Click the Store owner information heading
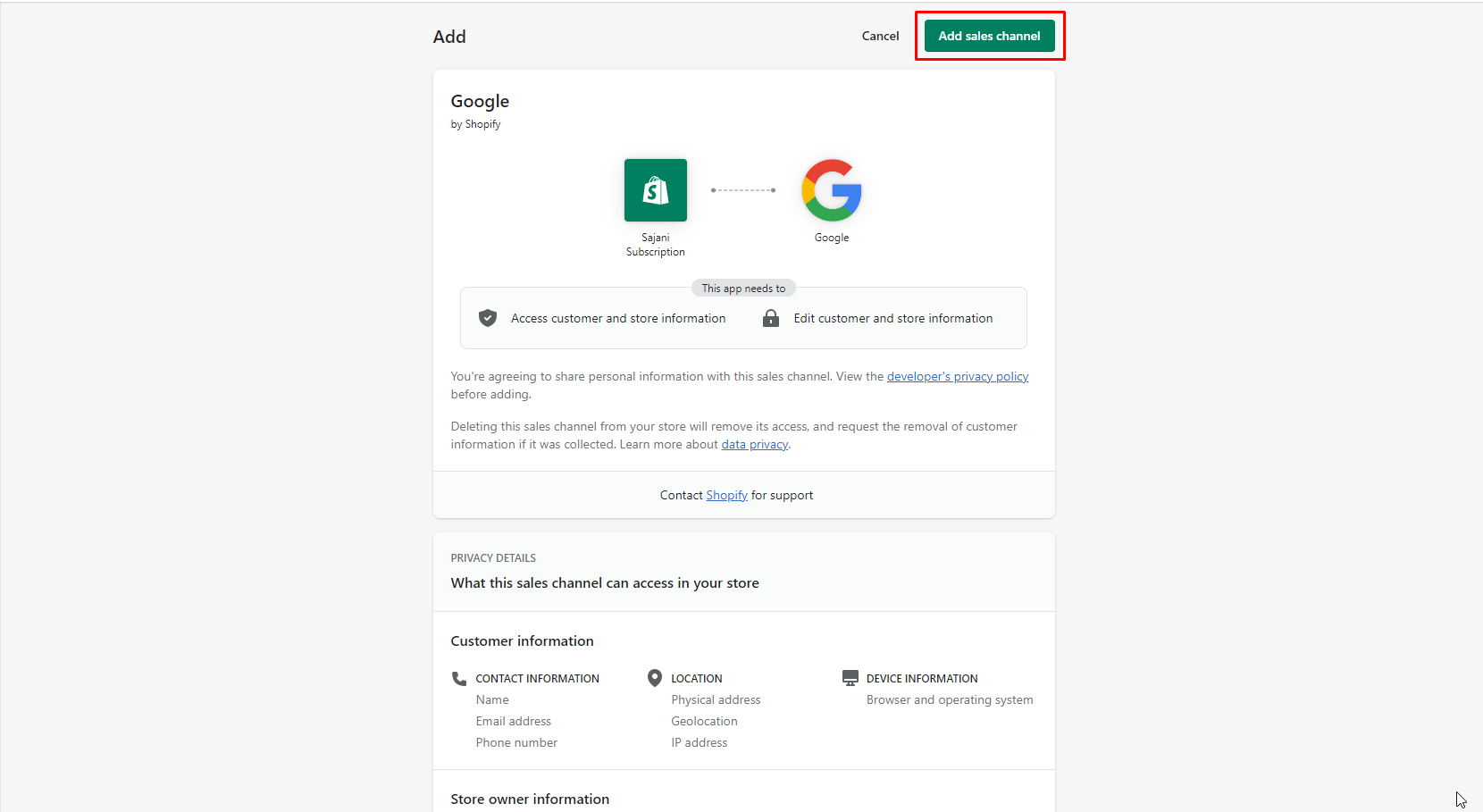Screen dimensions: 1483x812 tap(530, 799)
